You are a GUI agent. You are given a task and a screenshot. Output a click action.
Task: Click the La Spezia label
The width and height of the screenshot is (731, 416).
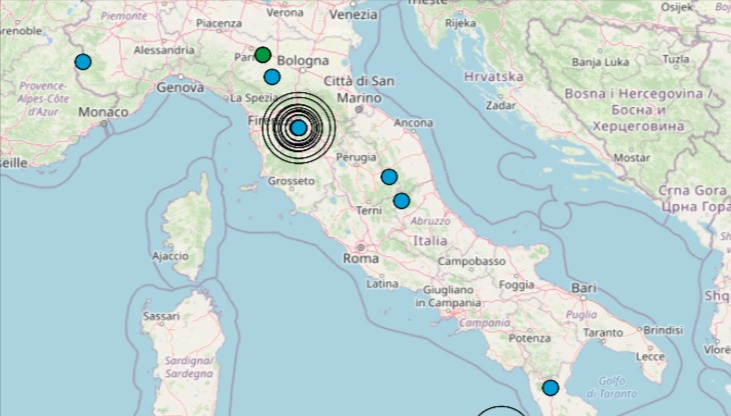(254, 98)
